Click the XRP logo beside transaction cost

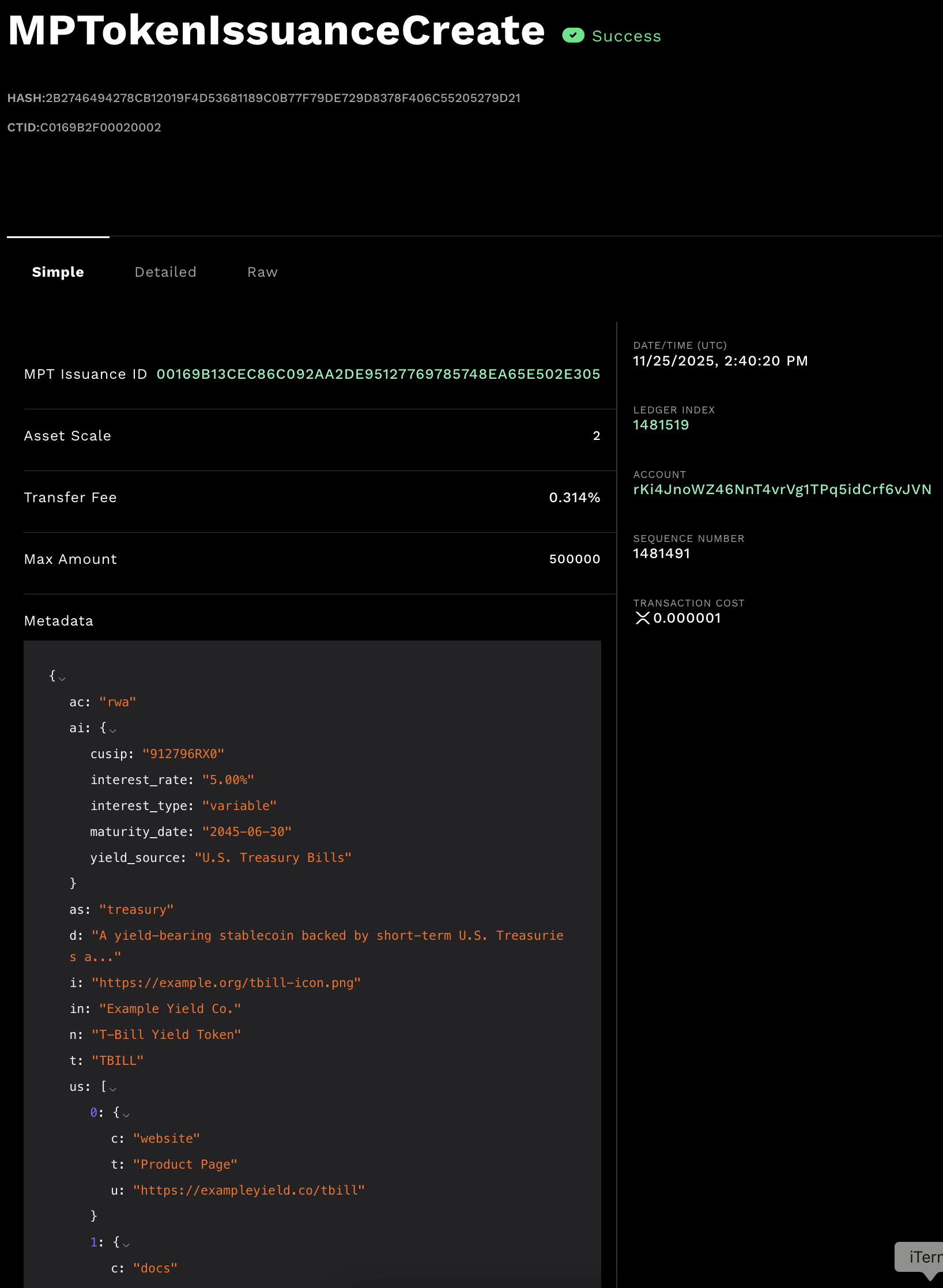(x=642, y=618)
